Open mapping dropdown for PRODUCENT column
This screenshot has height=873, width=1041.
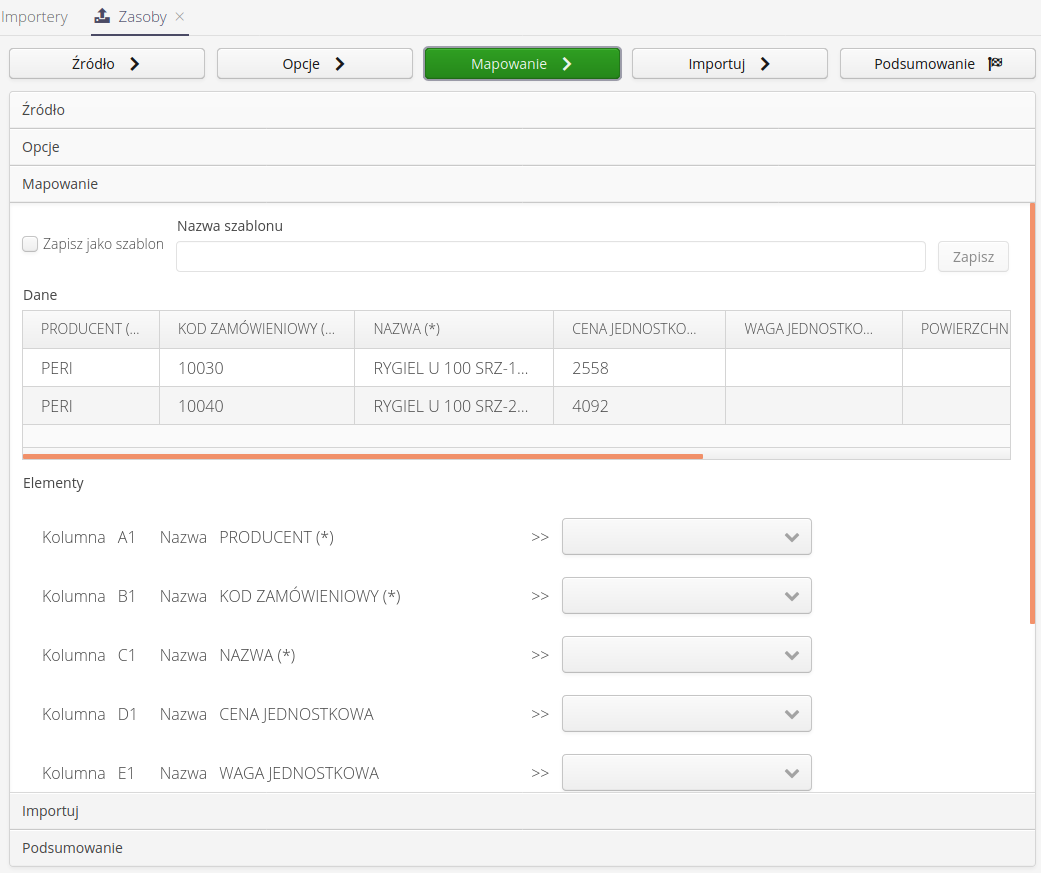(x=687, y=537)
